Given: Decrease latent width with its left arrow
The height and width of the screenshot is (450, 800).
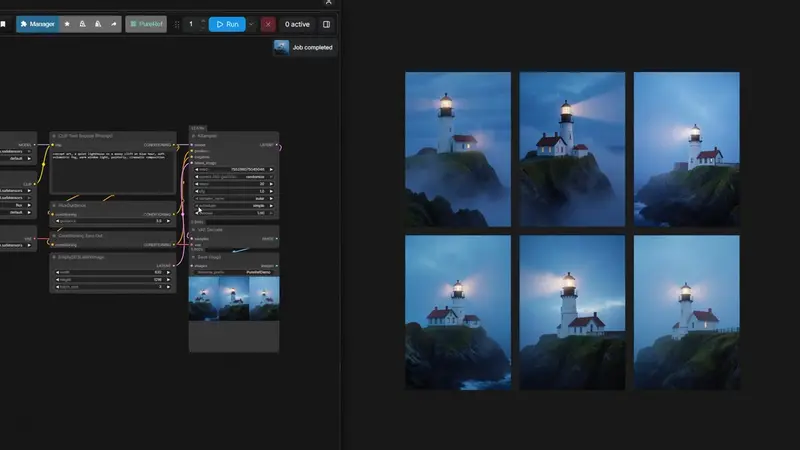Looking at the screenshot, I should pos(58,272).
